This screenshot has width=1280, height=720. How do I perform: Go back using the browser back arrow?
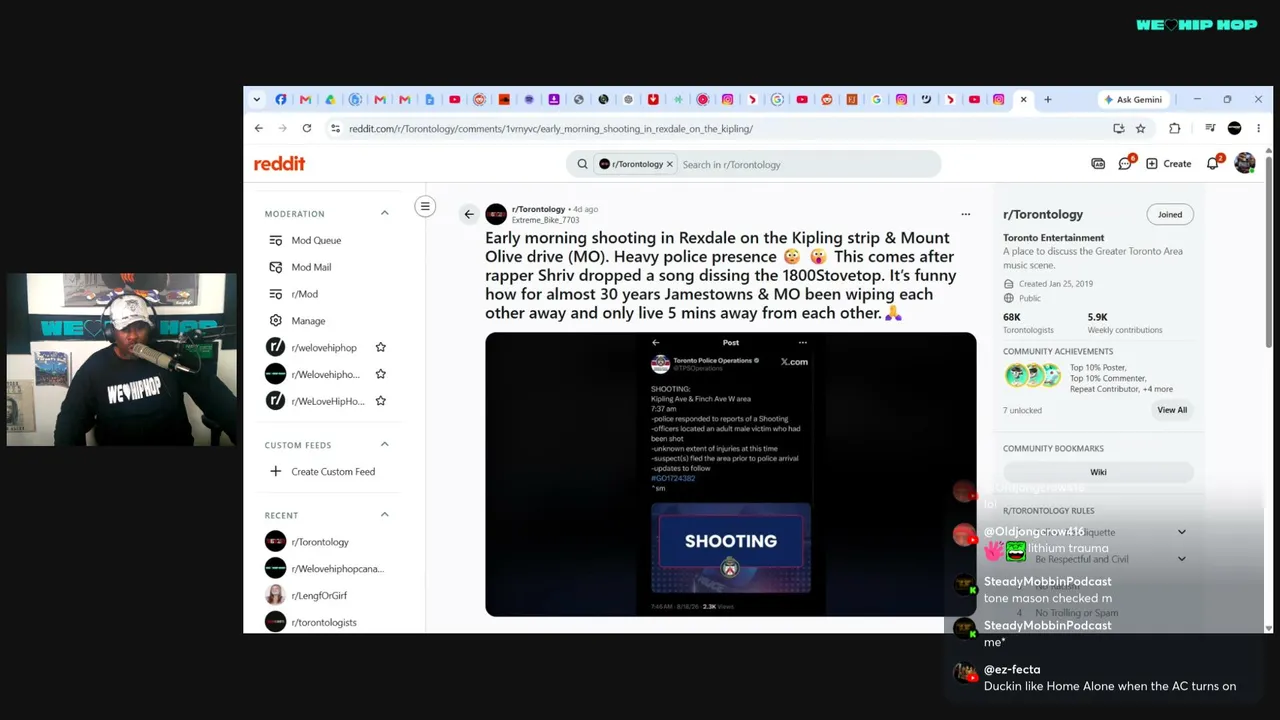point(259,128)
